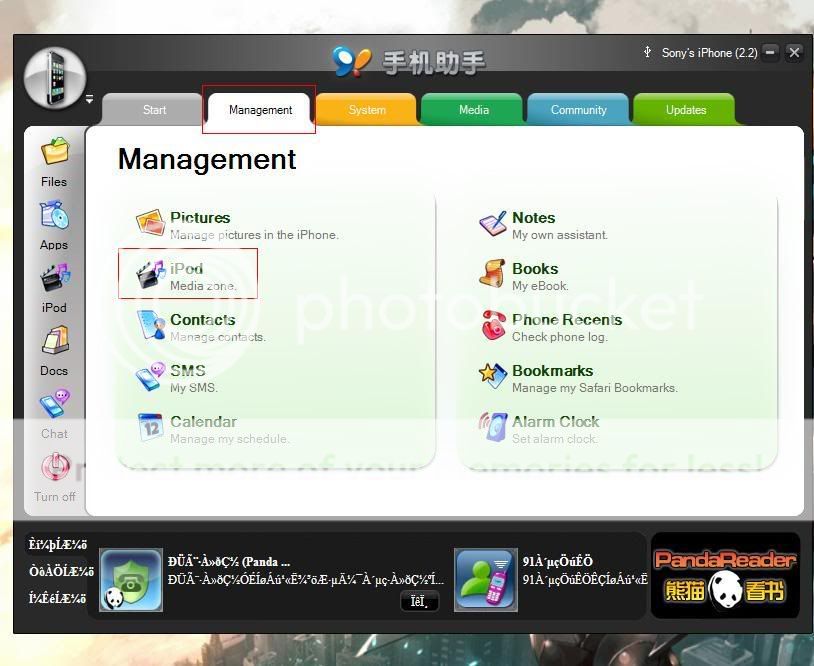Switch to the Updates tab
The image size is (814, 666).
pyautogui.click(x=686, y=110)
